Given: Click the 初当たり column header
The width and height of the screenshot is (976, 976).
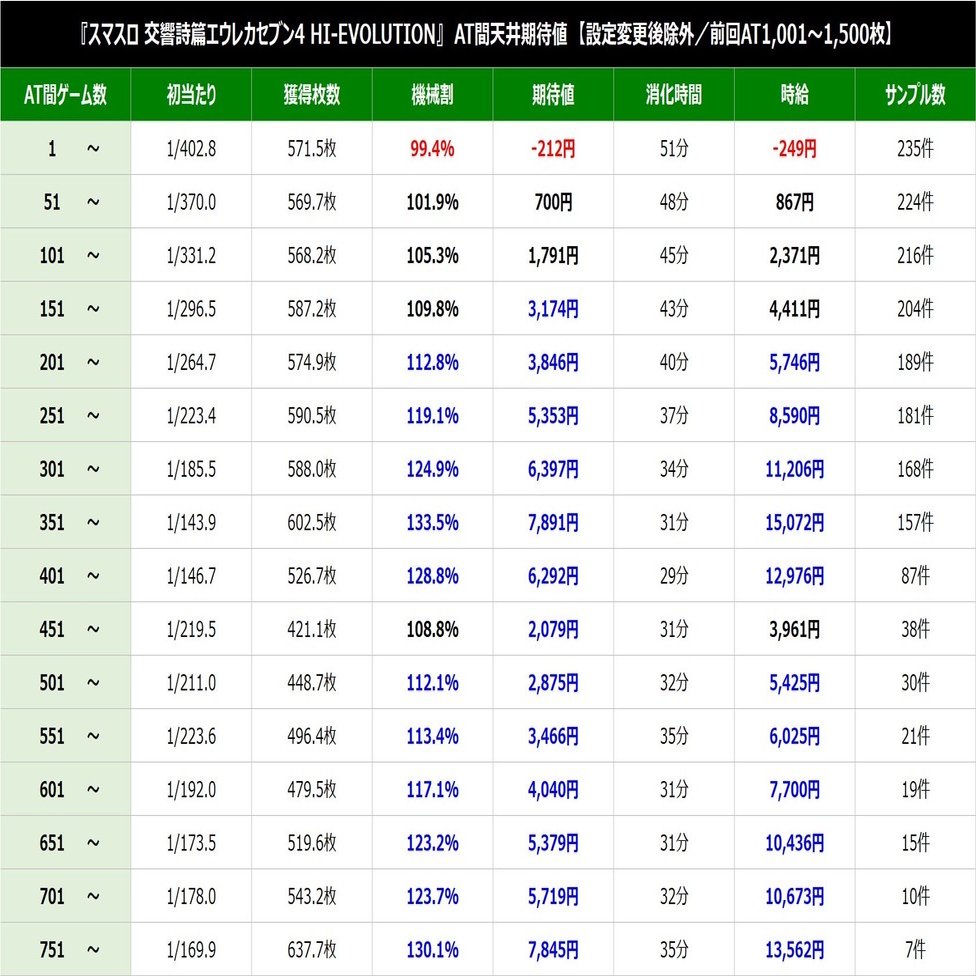Looking at the screenshot, I should click(191, 95).
